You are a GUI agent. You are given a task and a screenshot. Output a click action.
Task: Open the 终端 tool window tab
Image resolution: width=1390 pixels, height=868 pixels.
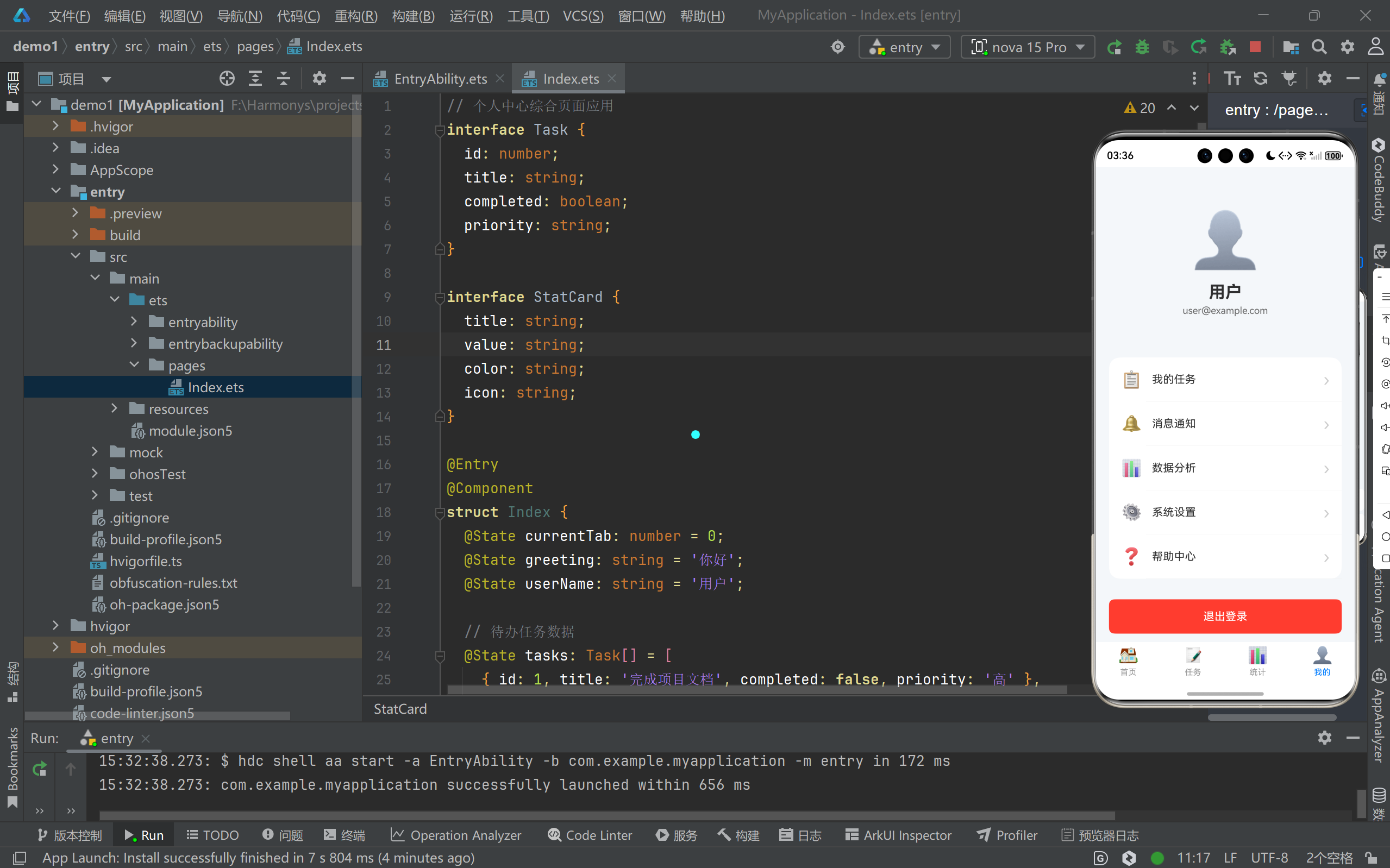point(345,835)
